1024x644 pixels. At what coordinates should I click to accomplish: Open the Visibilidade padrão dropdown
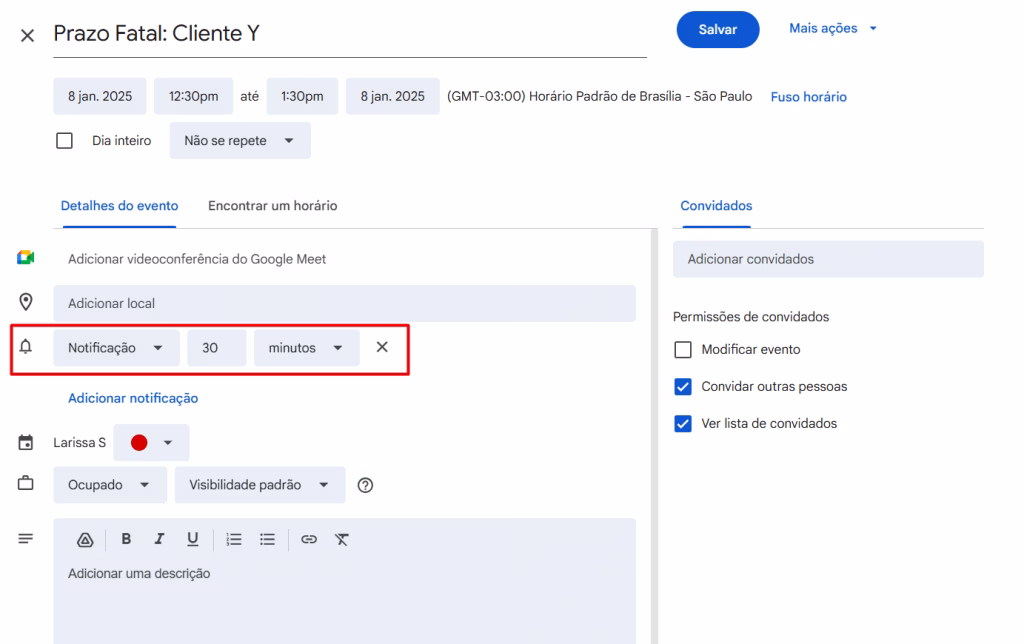259,485
